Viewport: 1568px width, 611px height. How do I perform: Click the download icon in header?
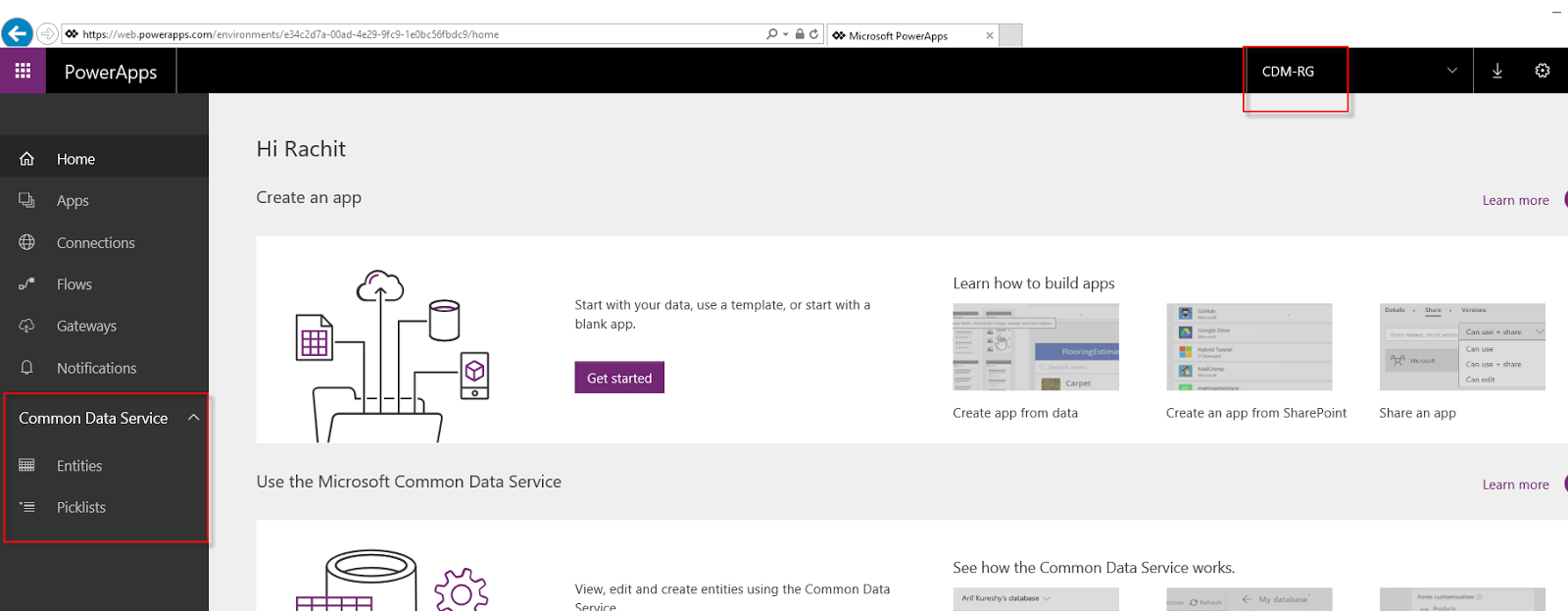1496,71
